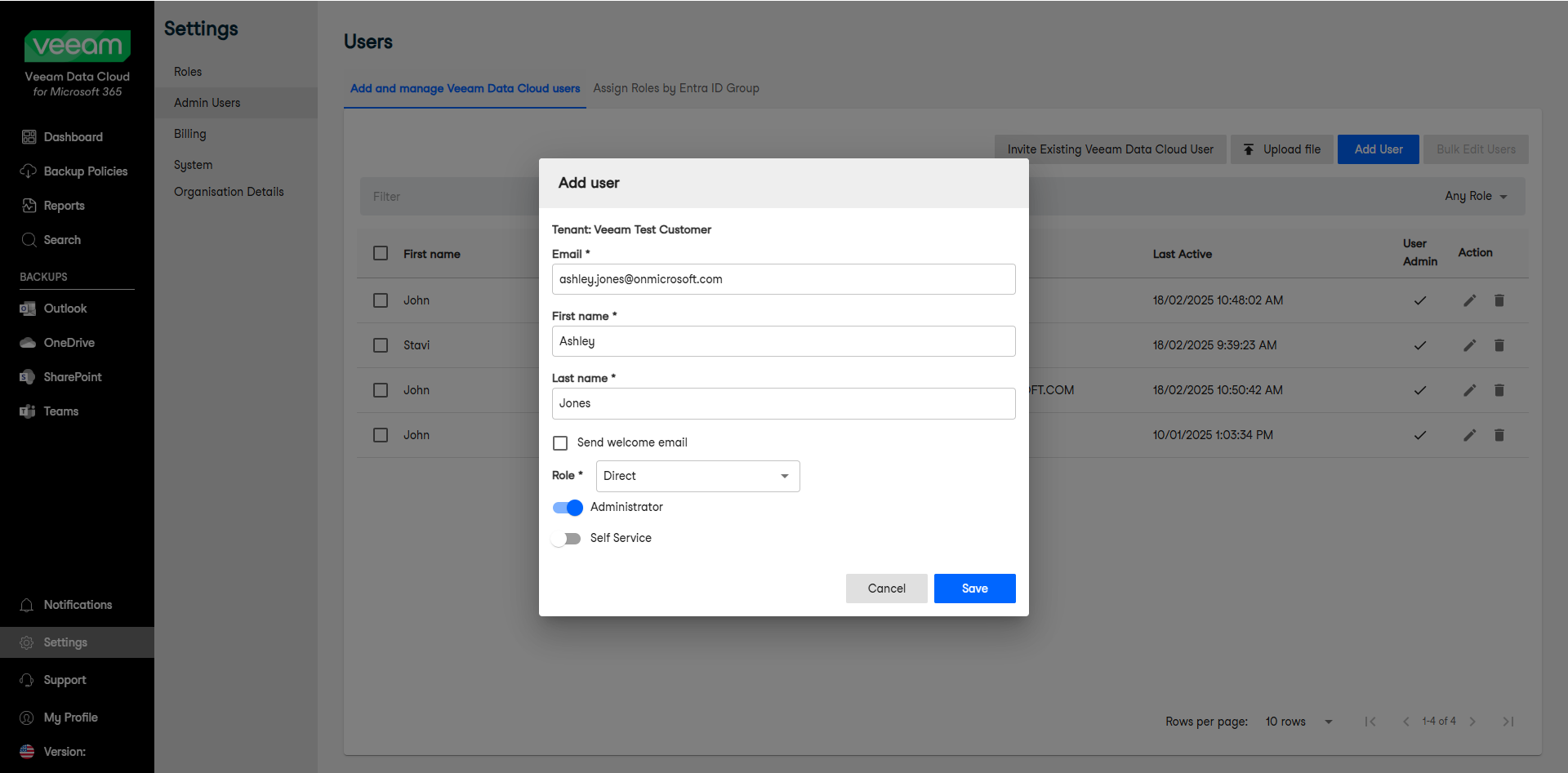Click the Veeam logo
Viewport: 1568px width, 773px height.
[78, 46]
